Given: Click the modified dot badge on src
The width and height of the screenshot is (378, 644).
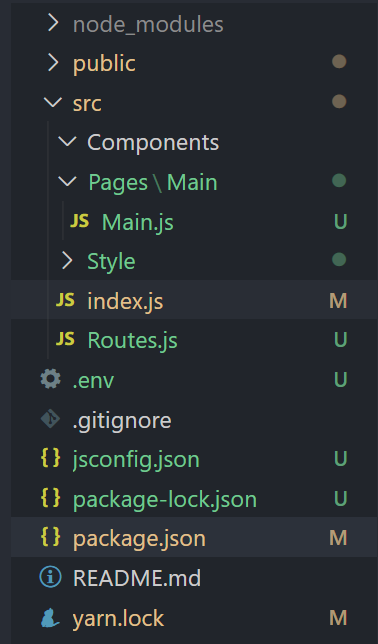Looking at the screenshot, I should pyautogui.click(x=339, y=101).
